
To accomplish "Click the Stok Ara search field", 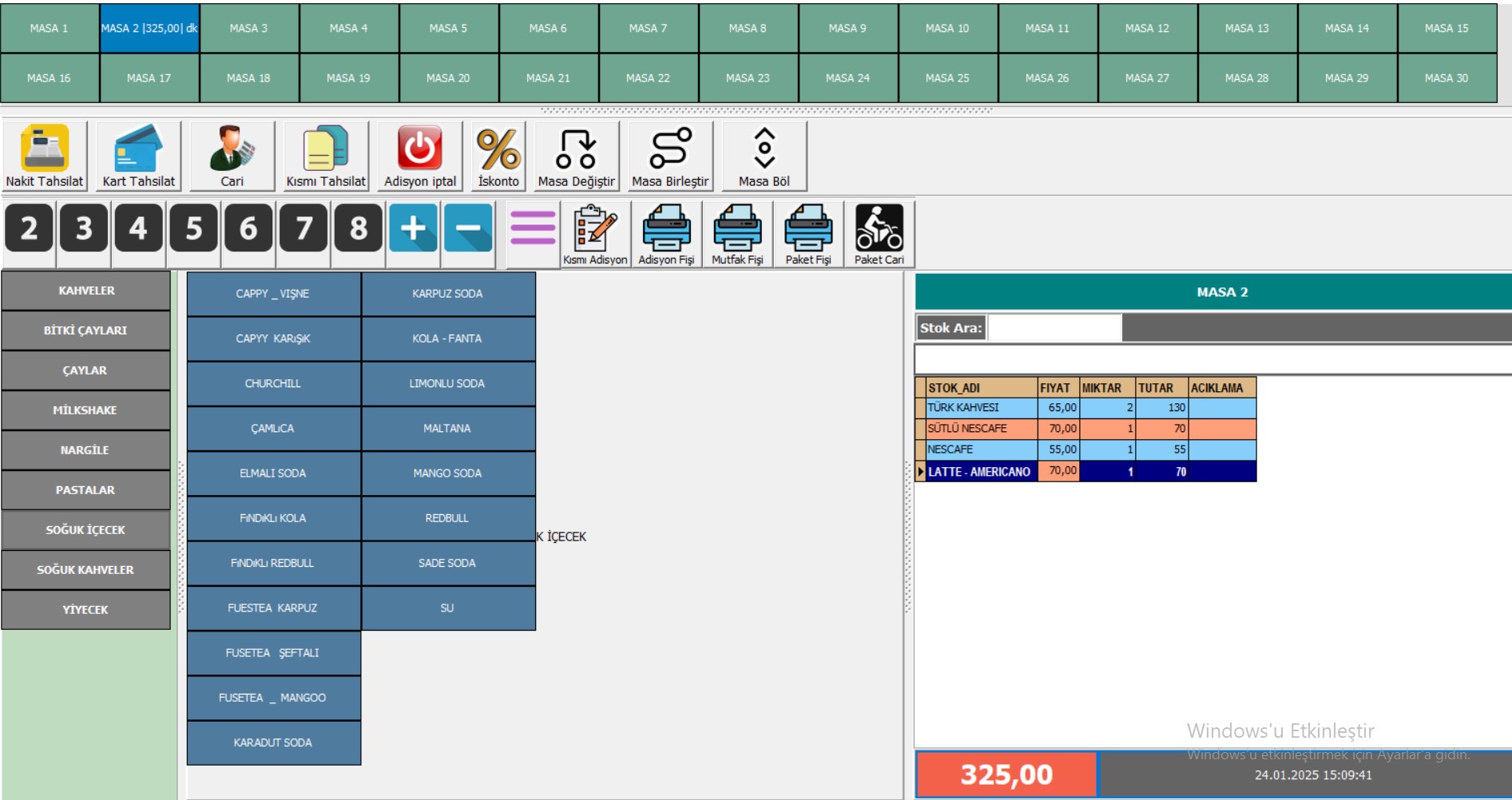I will [x=1054, y=327].
